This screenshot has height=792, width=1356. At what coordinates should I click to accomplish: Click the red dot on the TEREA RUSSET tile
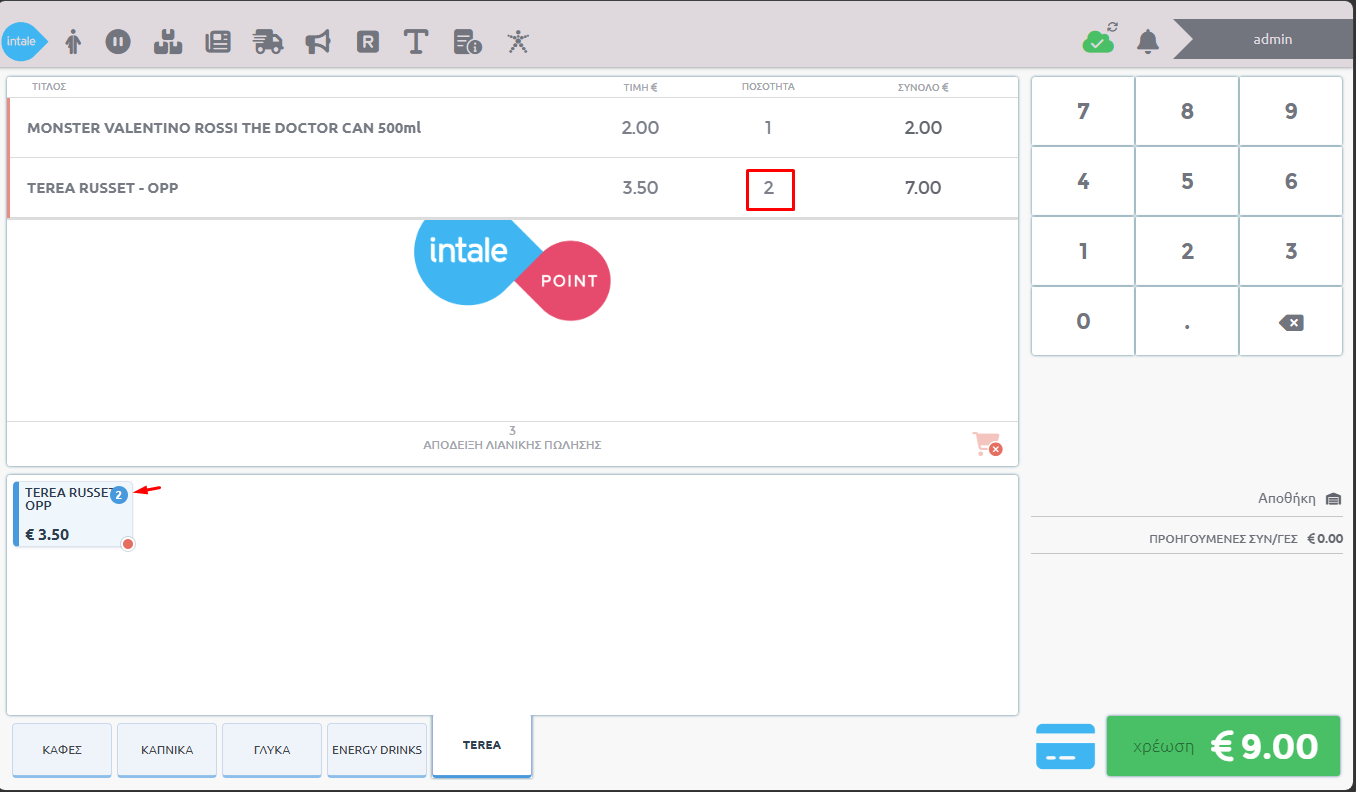128,544
